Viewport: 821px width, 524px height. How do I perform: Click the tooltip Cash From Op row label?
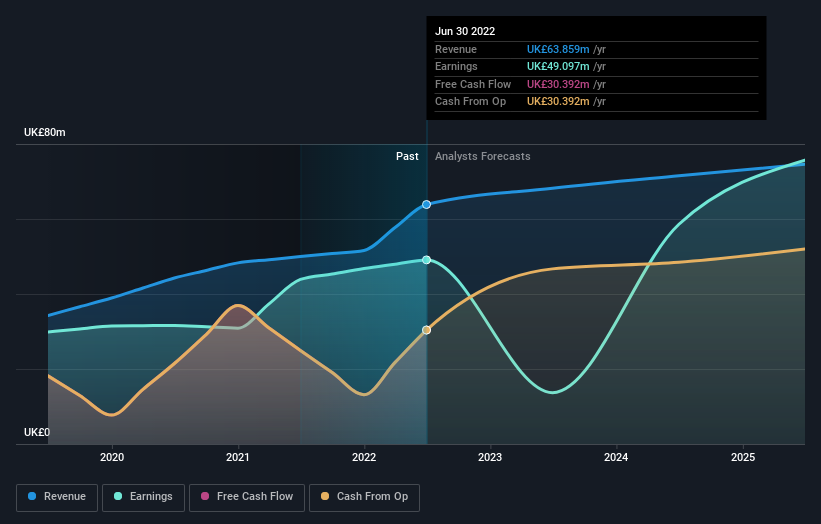tap(470, 102)
